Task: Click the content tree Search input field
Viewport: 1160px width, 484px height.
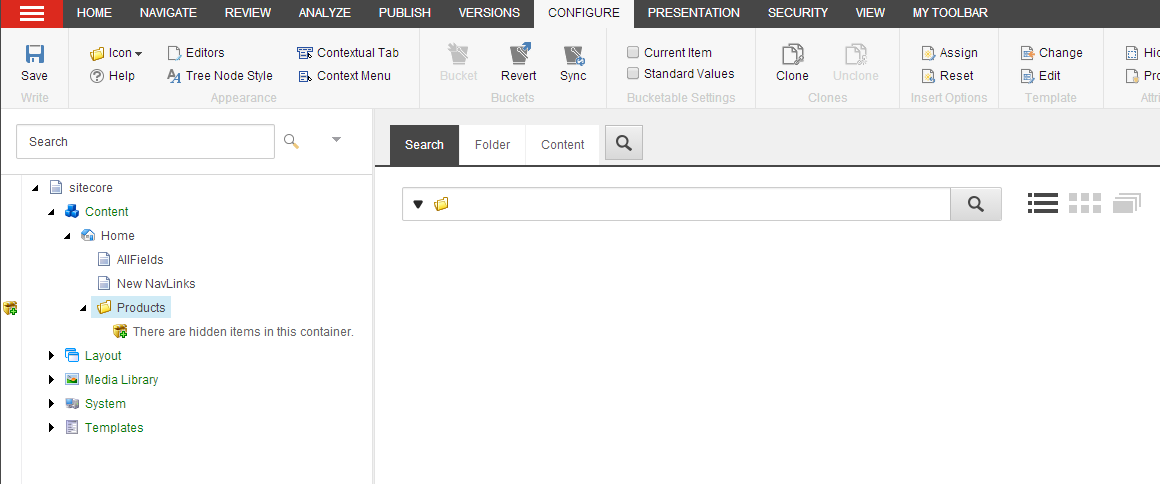Action: (x=145, y=141)
